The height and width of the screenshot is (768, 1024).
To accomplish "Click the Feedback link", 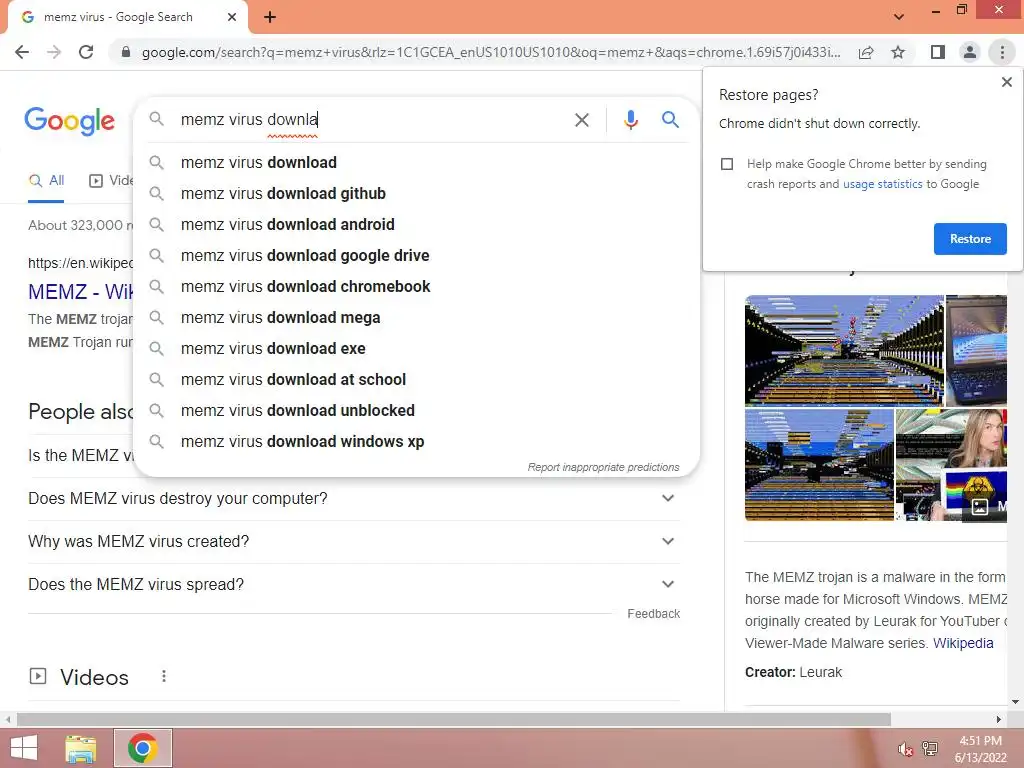I will point(653,614).
